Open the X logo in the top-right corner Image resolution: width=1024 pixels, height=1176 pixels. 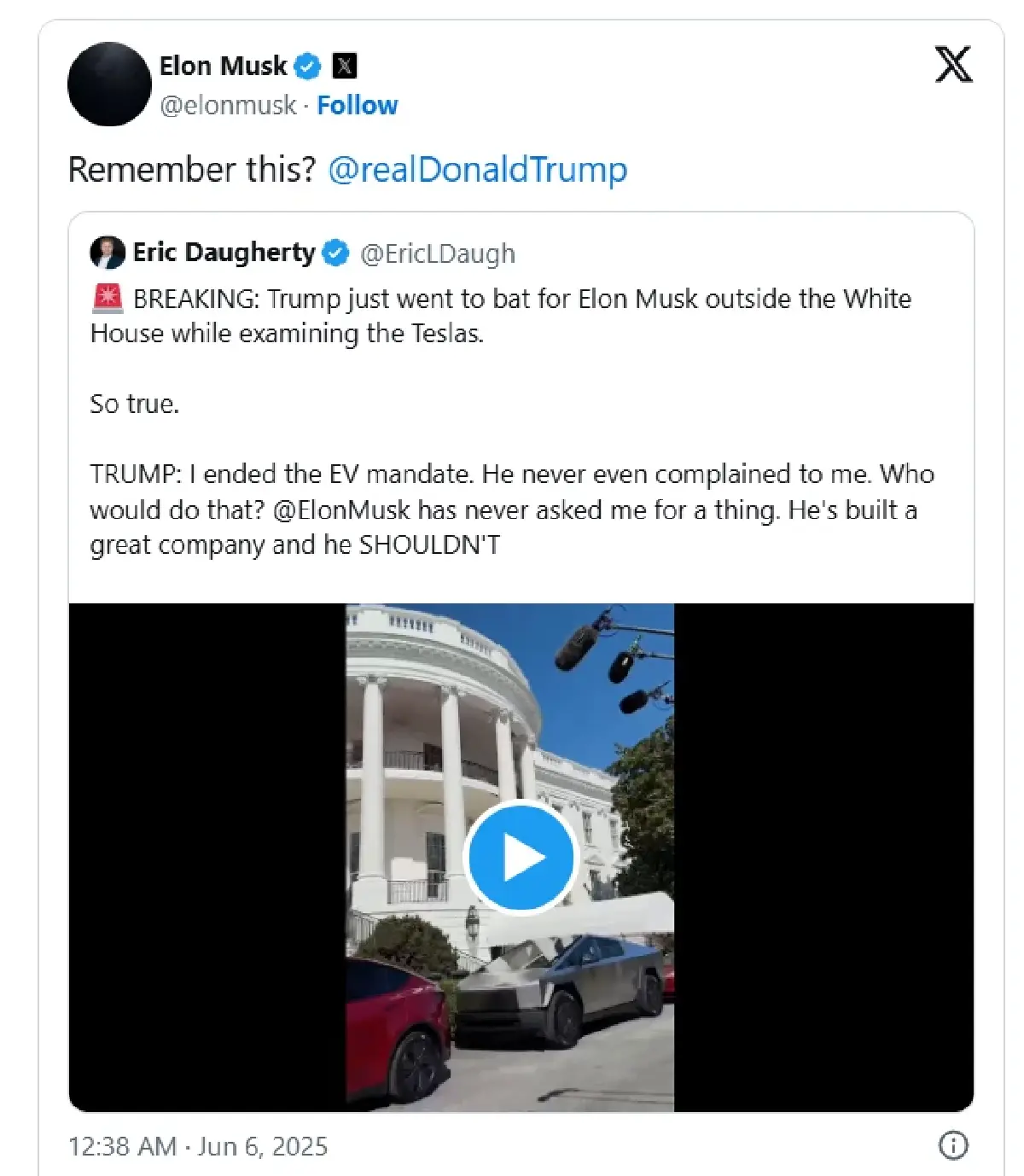click(x=953, y=65)
